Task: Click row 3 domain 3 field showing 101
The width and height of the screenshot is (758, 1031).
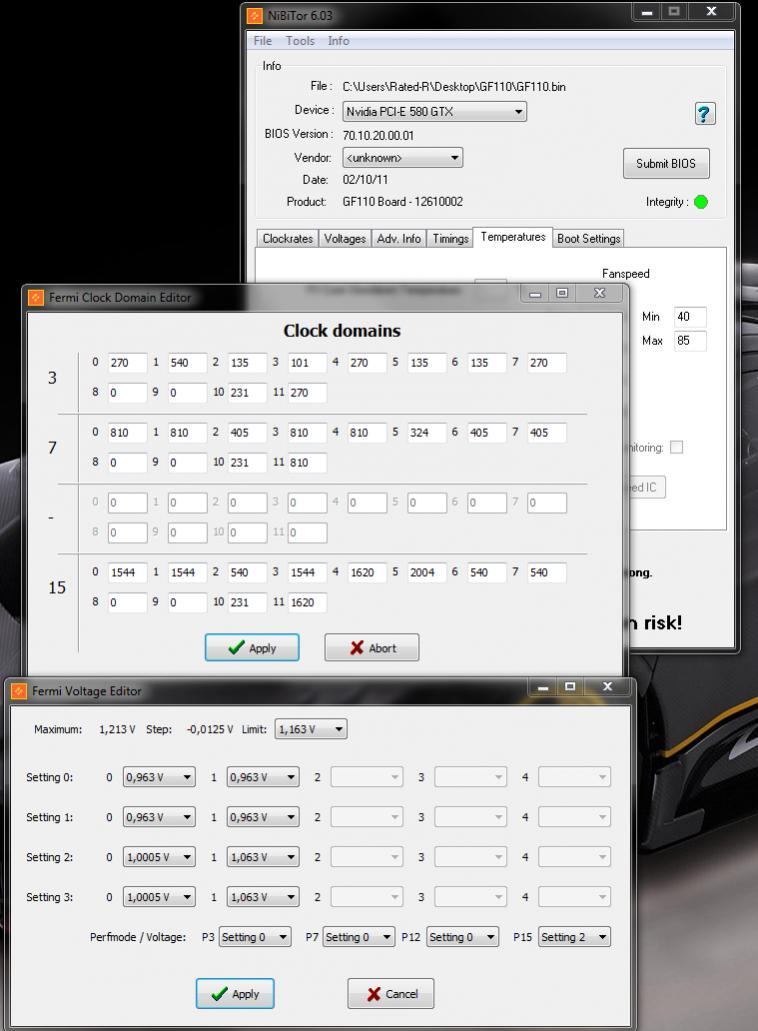Action: tap(307, 363)
